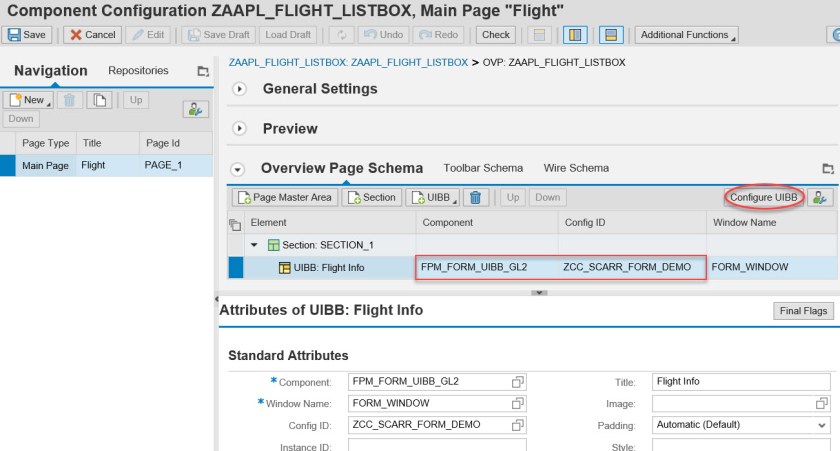840x451 pixels.
Task: Click the Check button
Action: [x=496, y=35]
